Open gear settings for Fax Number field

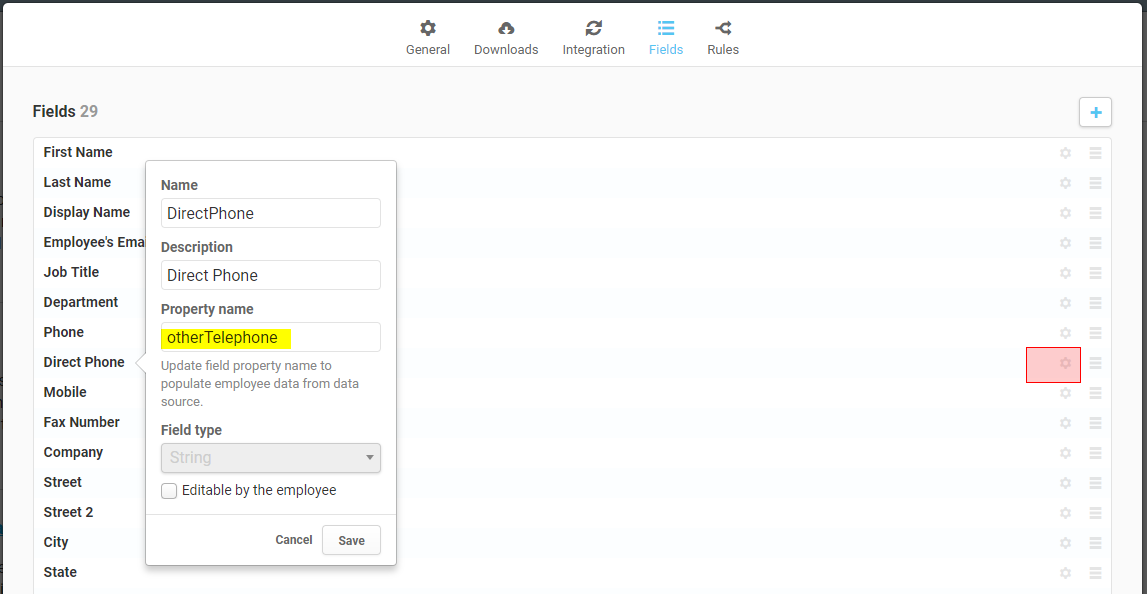(x=1065, y=423)
